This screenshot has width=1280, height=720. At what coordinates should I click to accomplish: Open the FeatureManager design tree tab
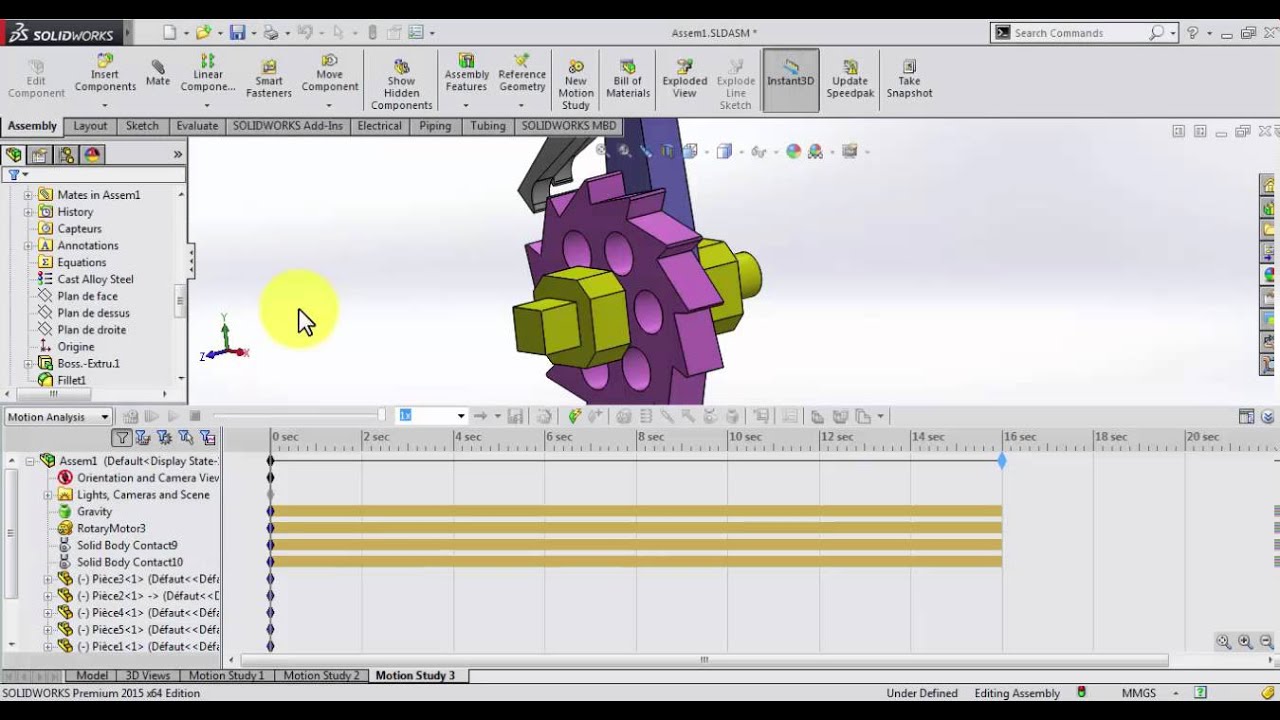click(13, 155)
